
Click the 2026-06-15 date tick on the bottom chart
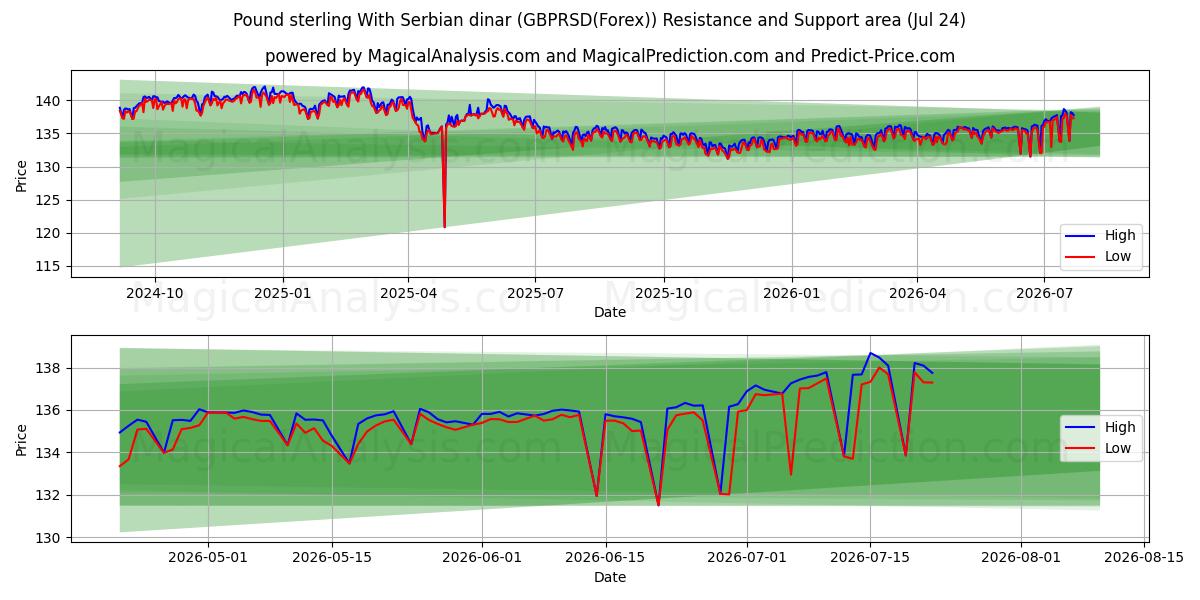click(606, 559)
